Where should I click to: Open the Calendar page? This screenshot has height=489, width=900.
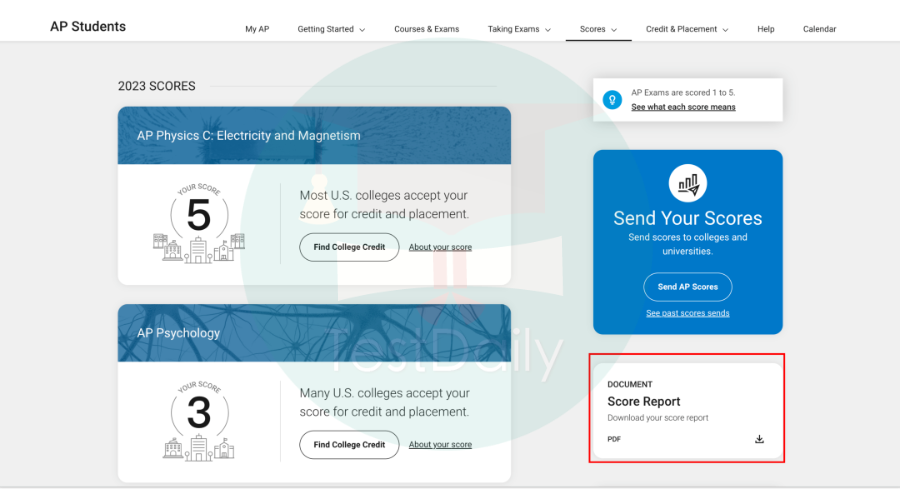819,29
